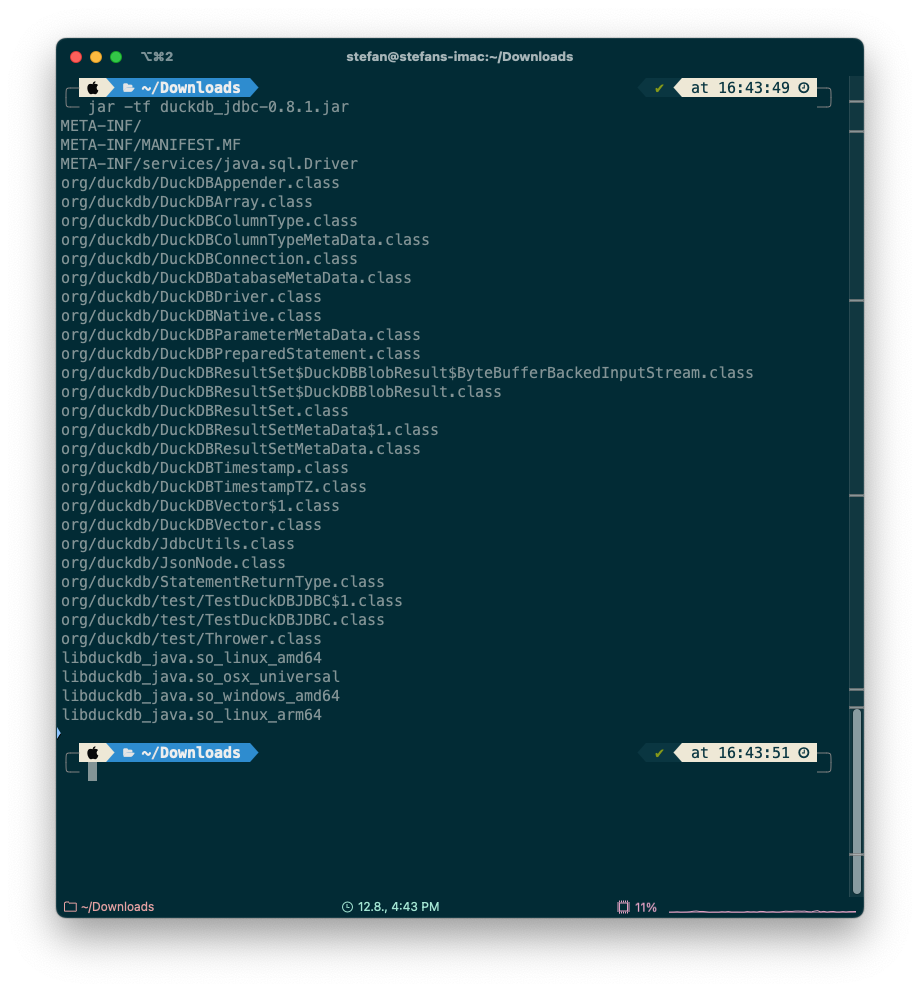Image resolution: width=920 pixels, height=992 pixels.
Task: Click DuckDBVector$1.class line
Action: [x=200, y=505]
